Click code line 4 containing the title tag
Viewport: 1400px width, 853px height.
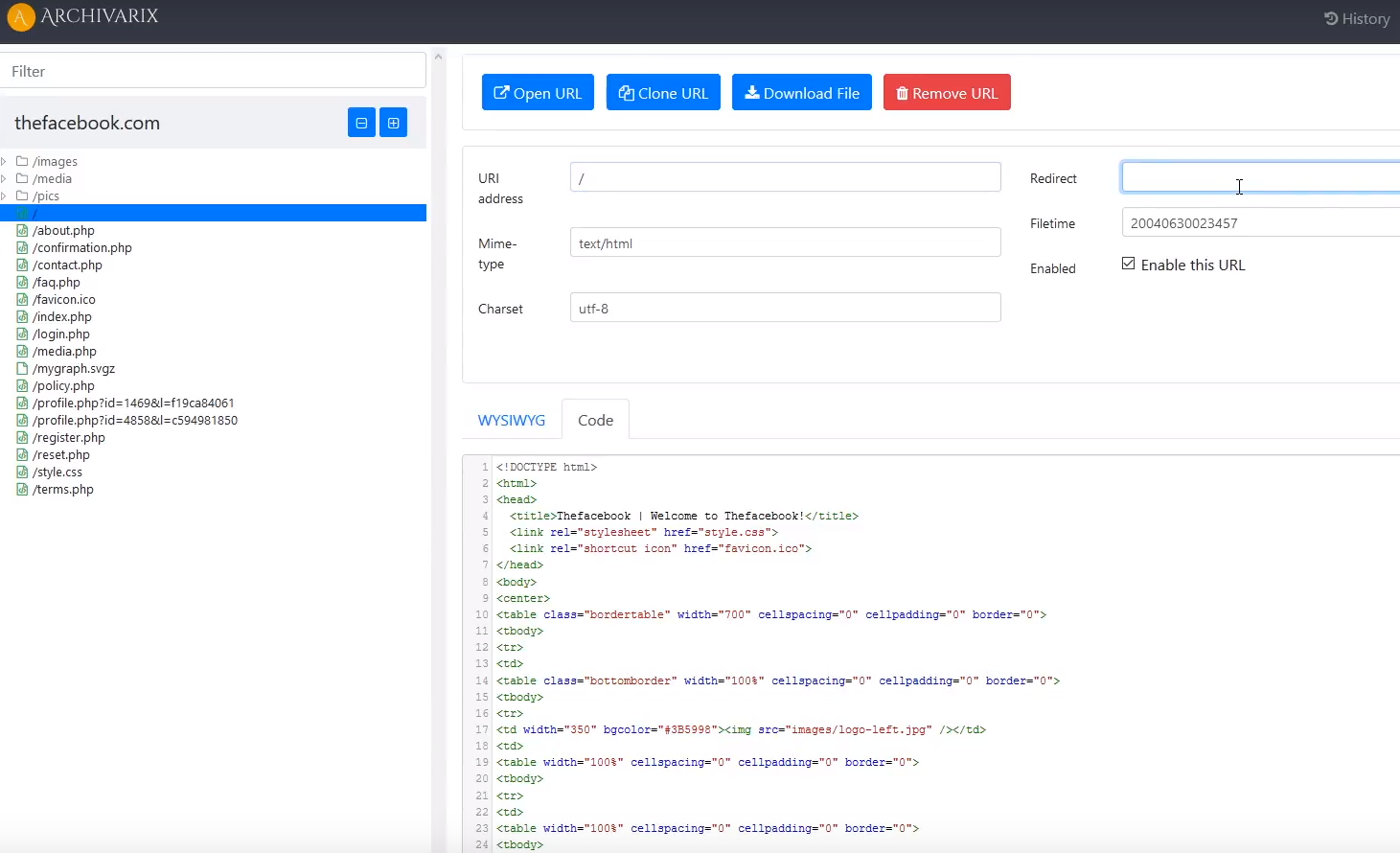tap(683, 516)
